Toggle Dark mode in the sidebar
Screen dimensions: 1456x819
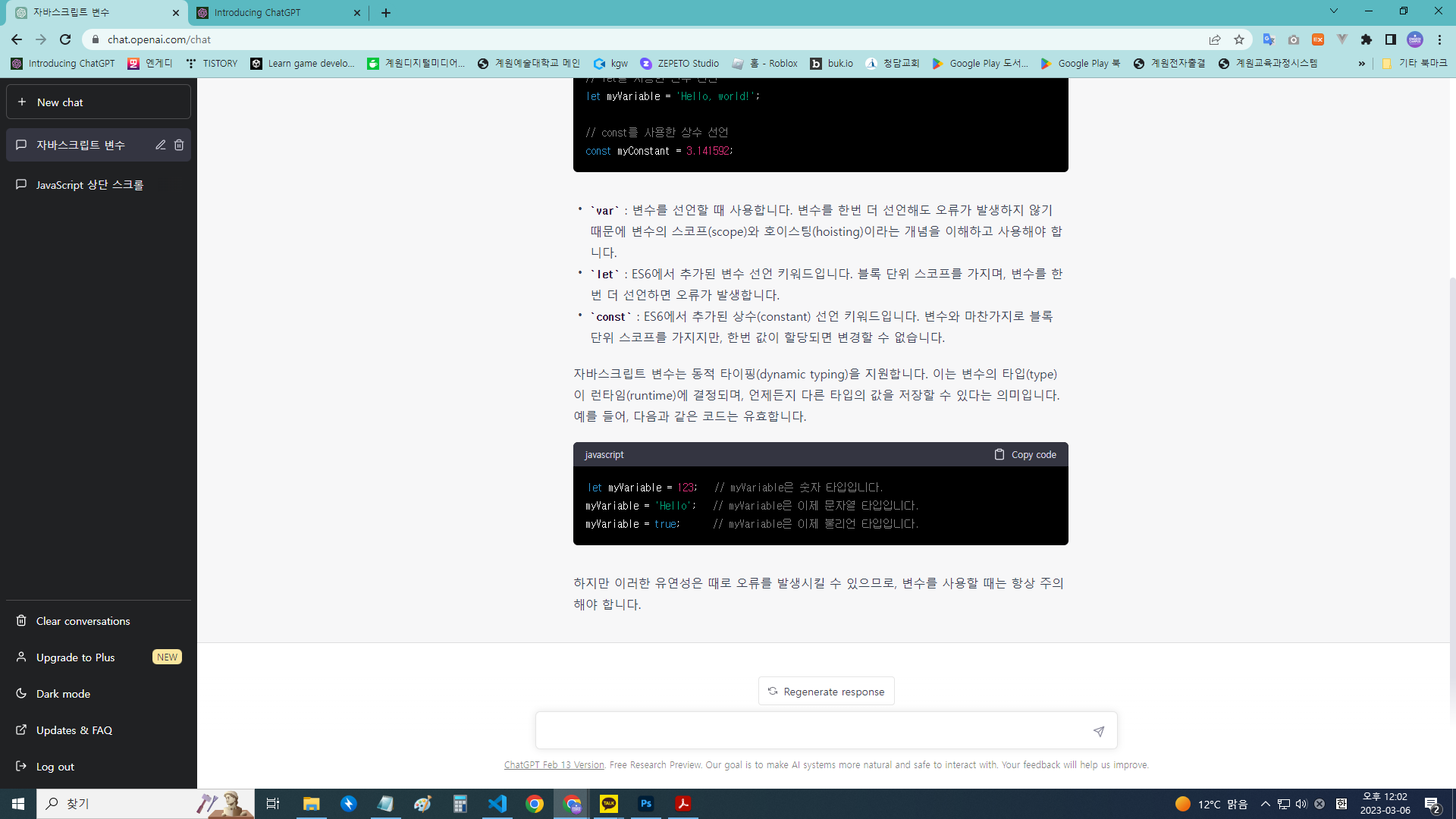[x=63, y=693]
